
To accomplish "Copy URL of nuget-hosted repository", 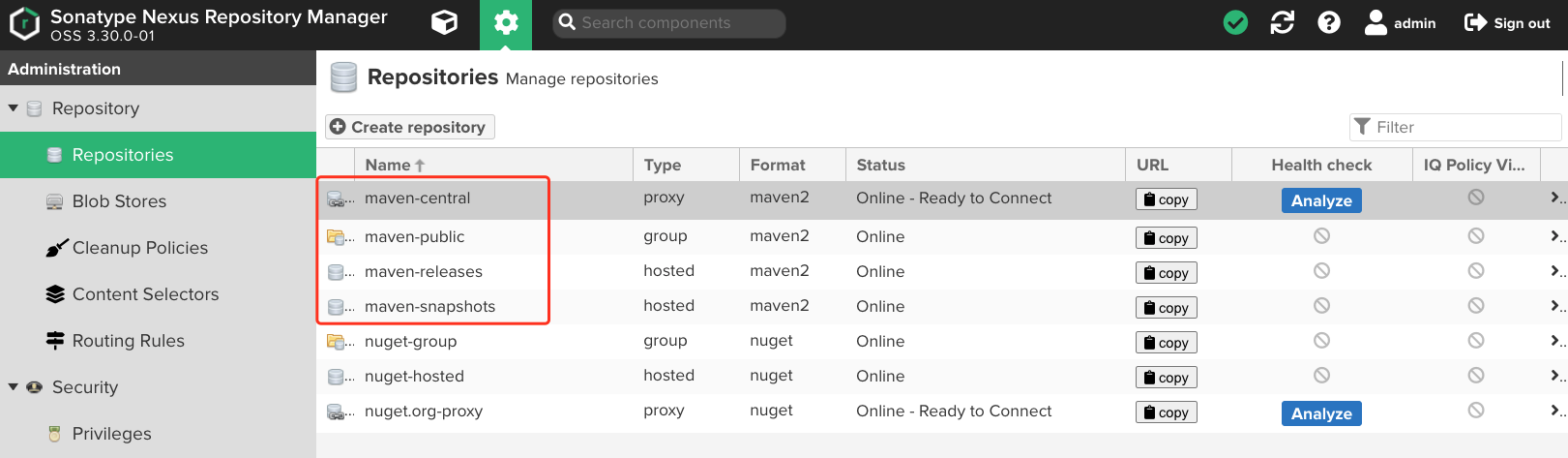I will click(x=1167, y=378).
